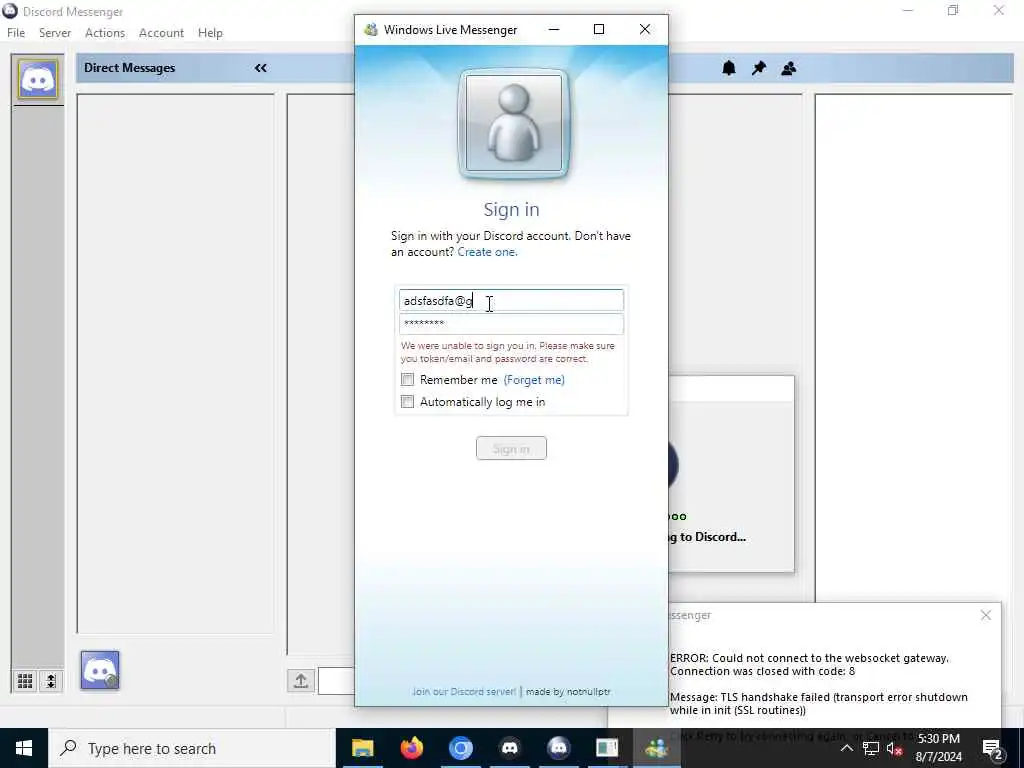Click the Direct Messages header text
The image size is (1024, 768).
click(x=129, y=68)
